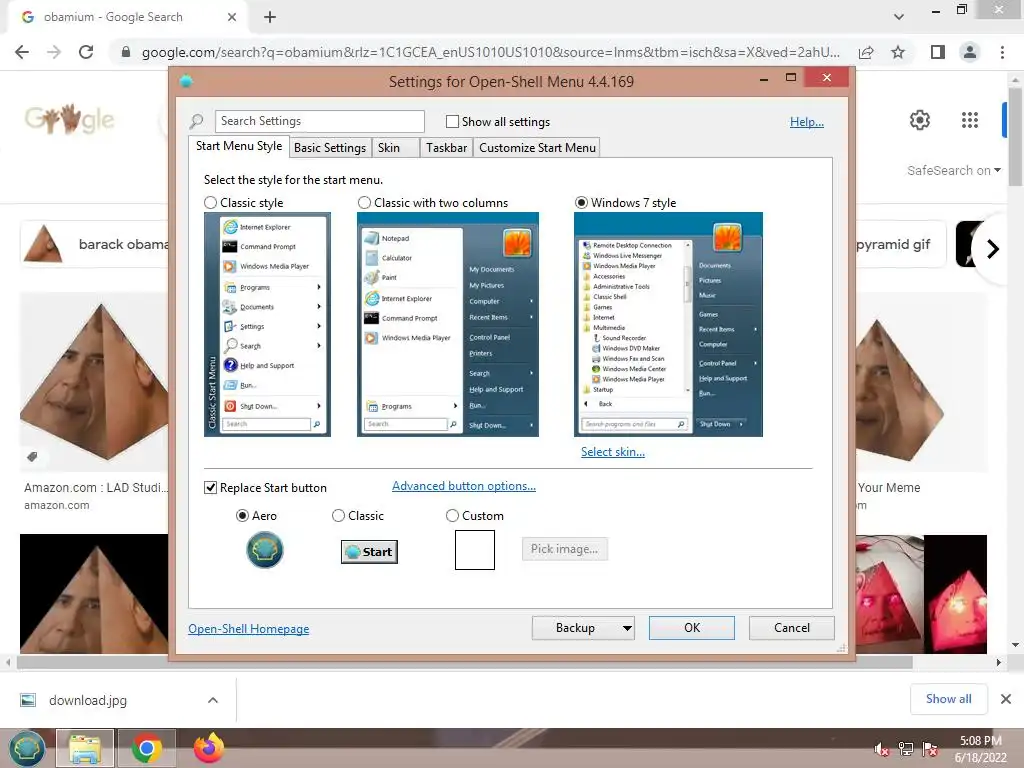Screen dimensions: 1024x768
Task: Click the muted volume tray icon
Action: (882, 749)
